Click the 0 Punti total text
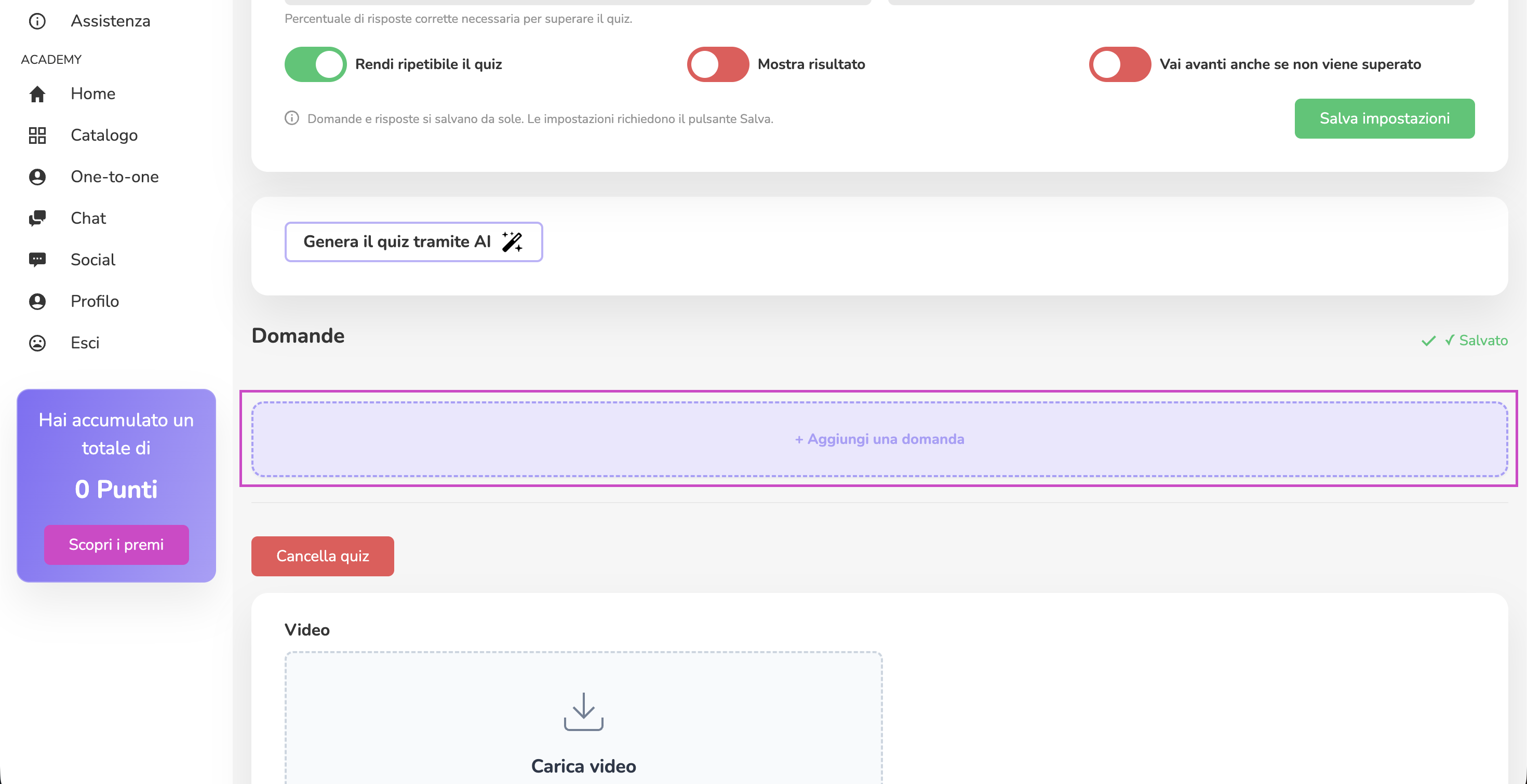1527x784 pixels. click(116, 490)
